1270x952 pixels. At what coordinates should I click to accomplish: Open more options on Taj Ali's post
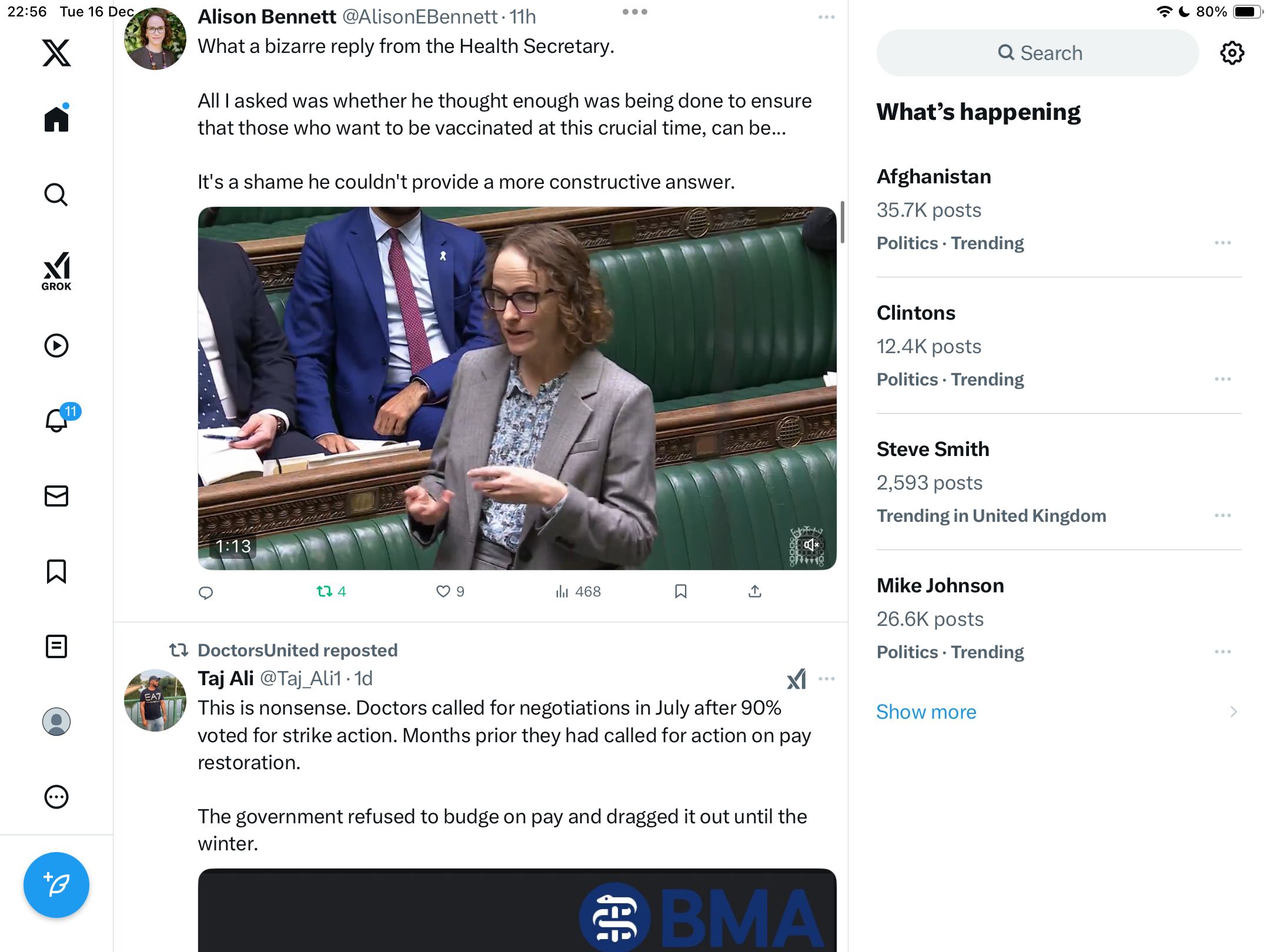827,679
